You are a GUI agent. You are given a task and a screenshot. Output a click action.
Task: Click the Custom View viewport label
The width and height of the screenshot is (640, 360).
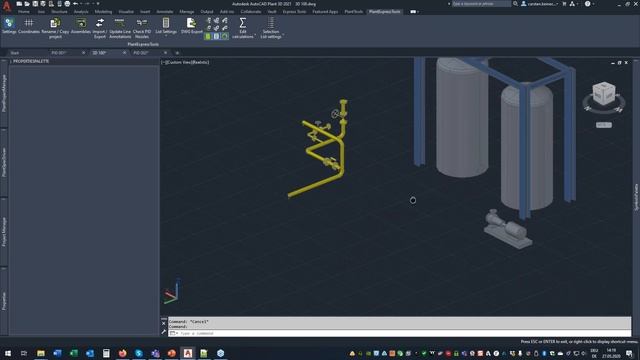[178, 62]
